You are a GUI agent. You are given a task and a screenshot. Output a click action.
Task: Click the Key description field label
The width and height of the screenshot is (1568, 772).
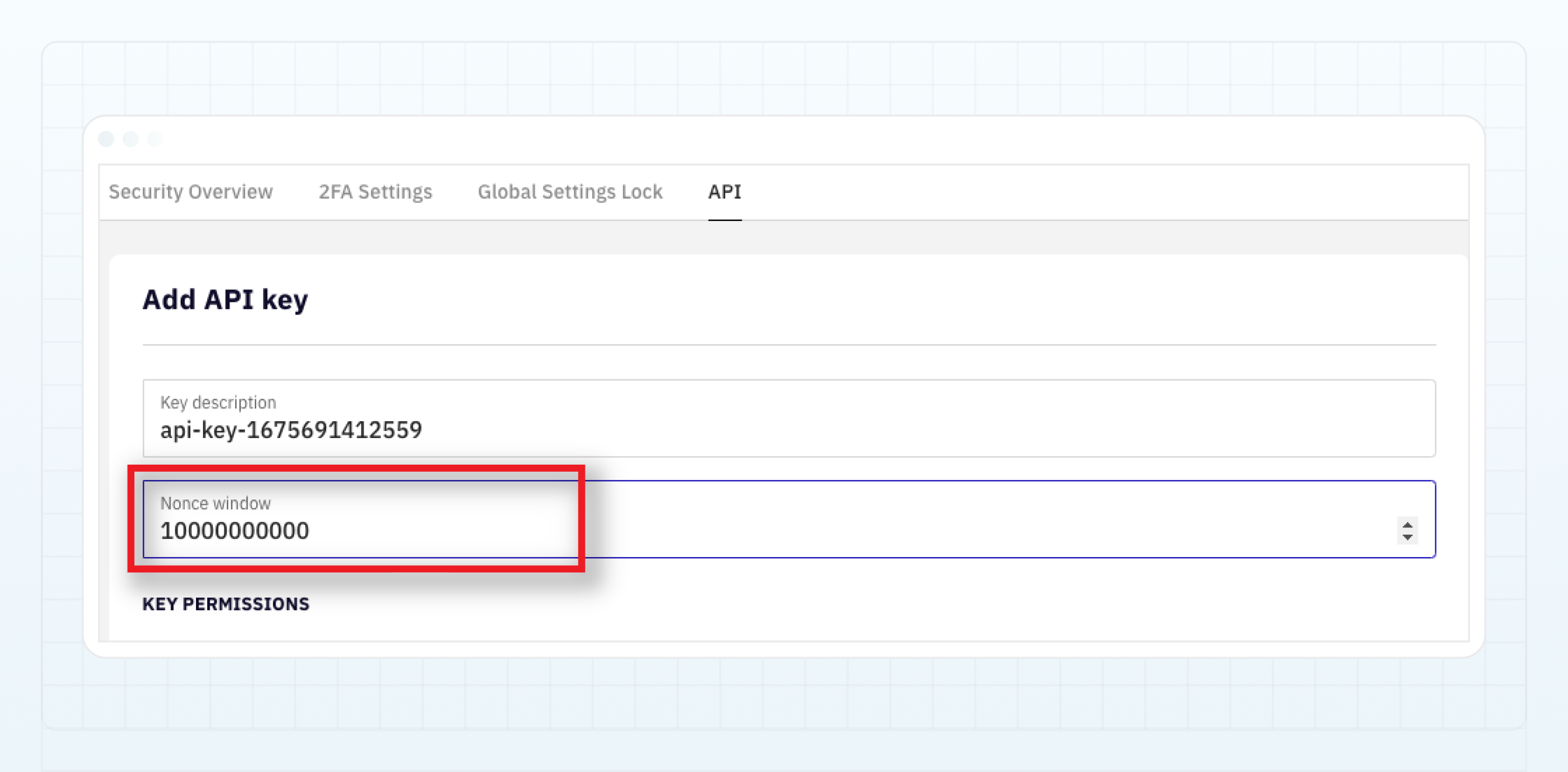pos(218,402)
